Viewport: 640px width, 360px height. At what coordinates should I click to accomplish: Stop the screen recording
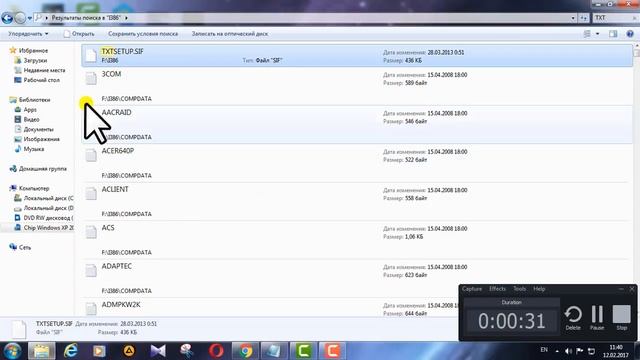622,318
